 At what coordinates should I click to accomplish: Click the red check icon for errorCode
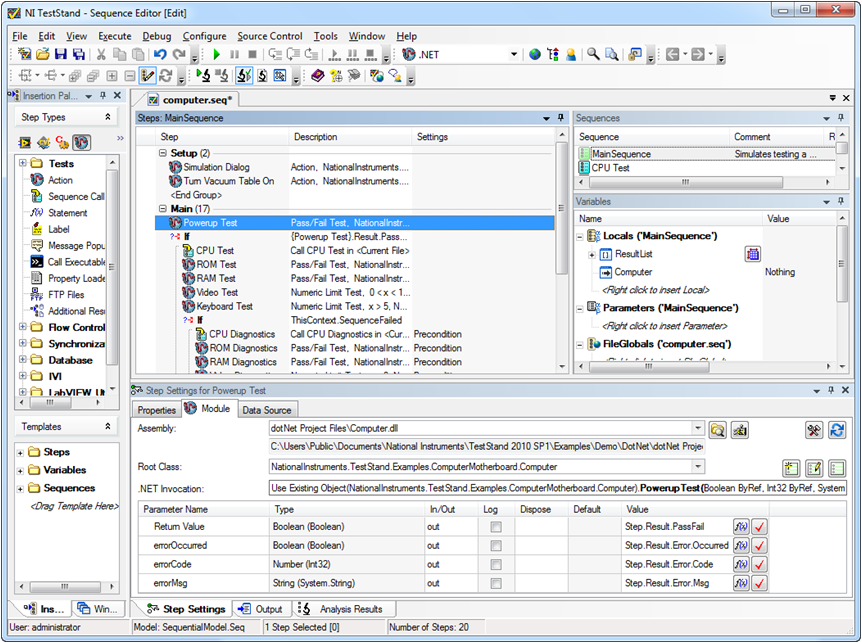pyautogui.click(x=759, y=563)
